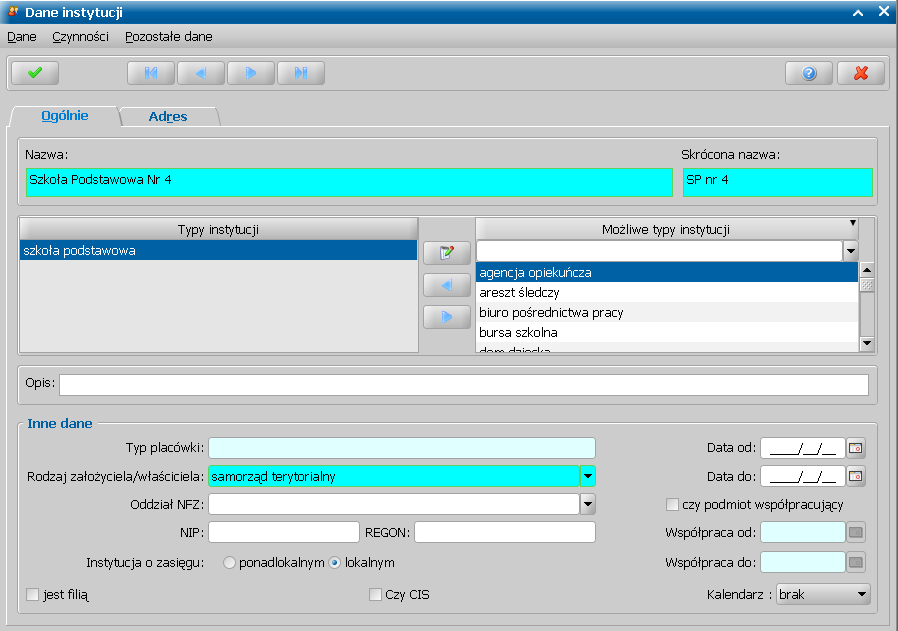The image size is (898, 631).
Task: Click the 'Typy instytucji' column header
Action: pyautogui.click(x=218, y=230)
